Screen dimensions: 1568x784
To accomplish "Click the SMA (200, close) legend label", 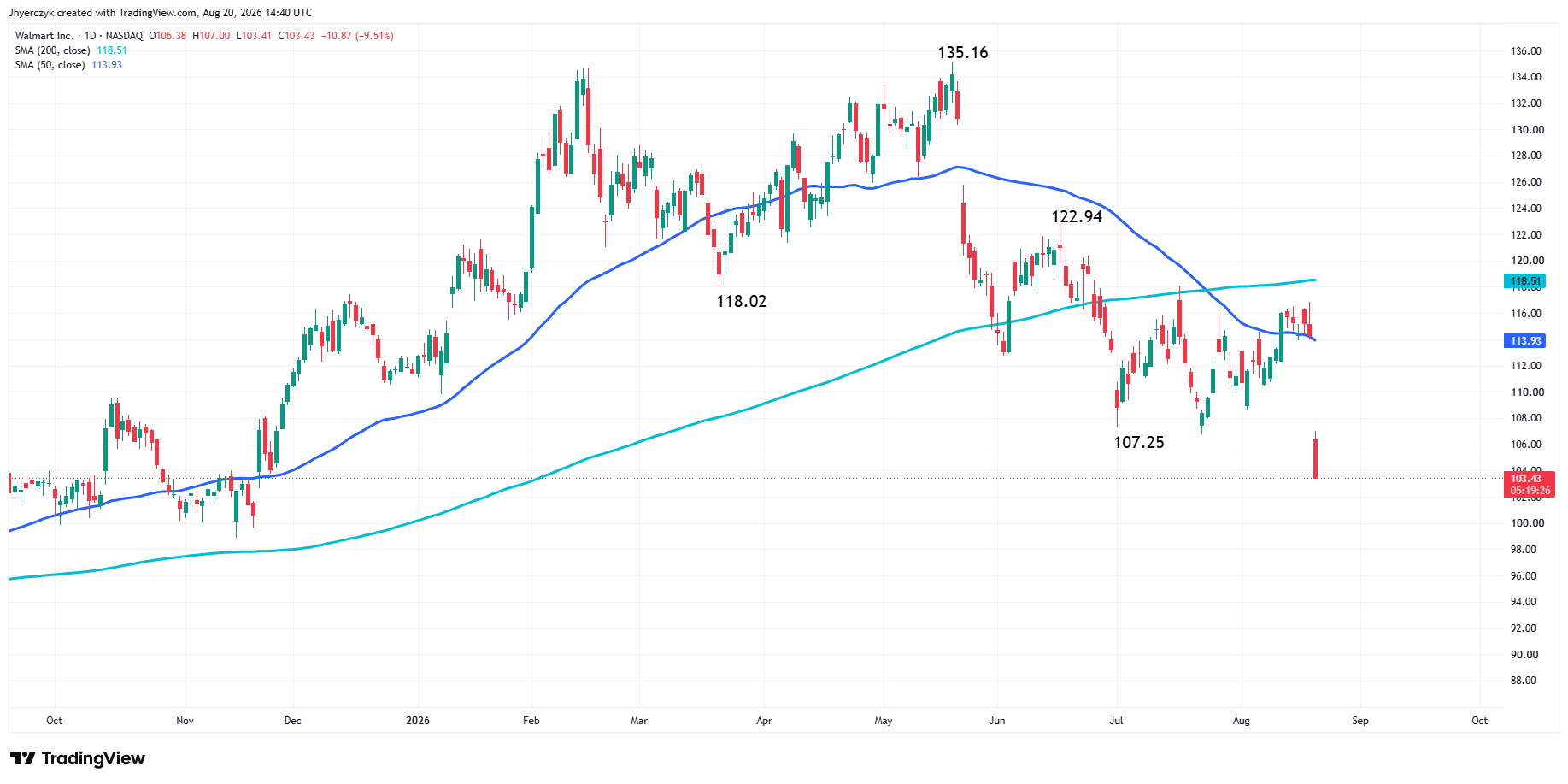I will click(x=52, y=50).
